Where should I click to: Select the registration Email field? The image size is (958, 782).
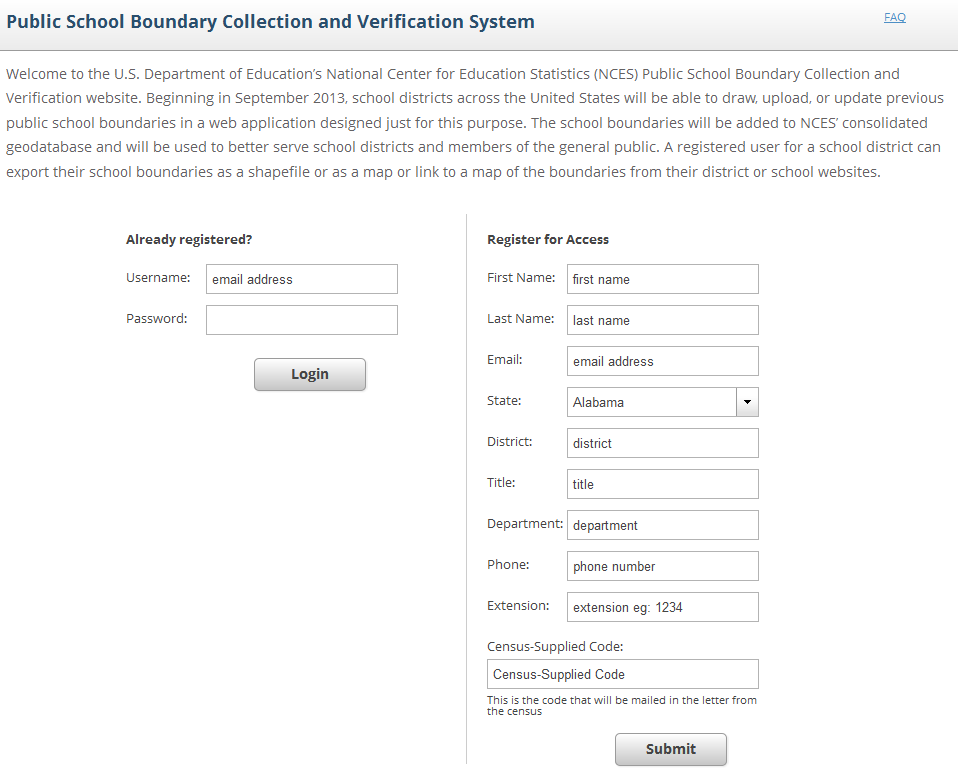[662, 361]
